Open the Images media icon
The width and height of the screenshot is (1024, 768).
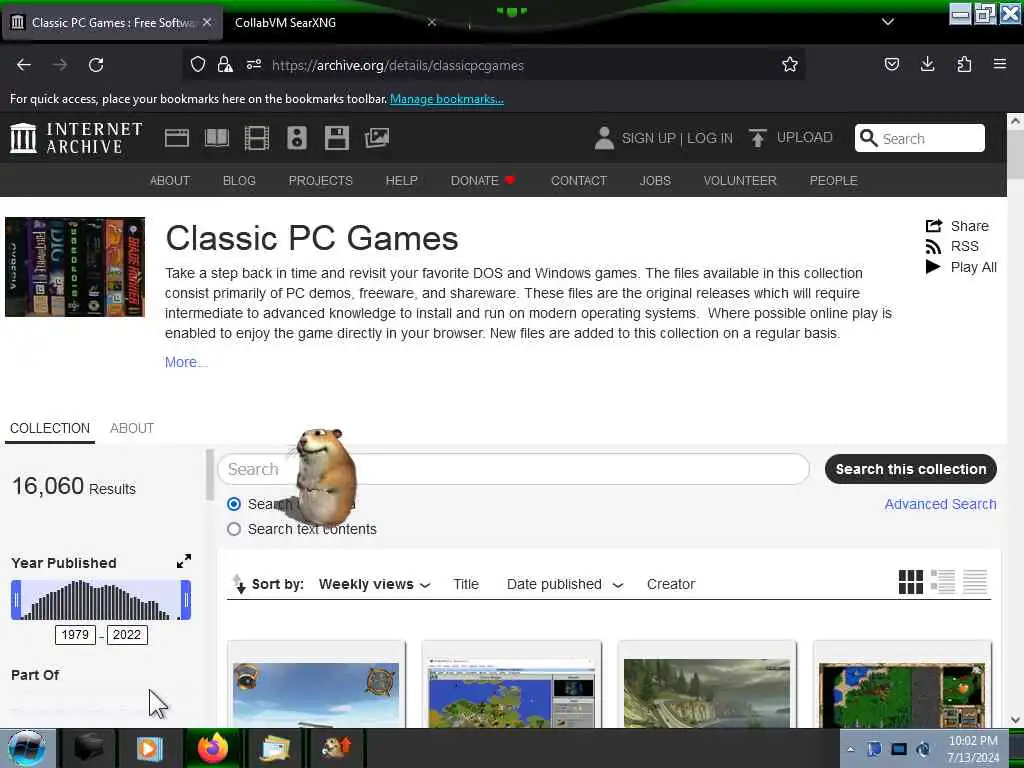click(377, 138)
